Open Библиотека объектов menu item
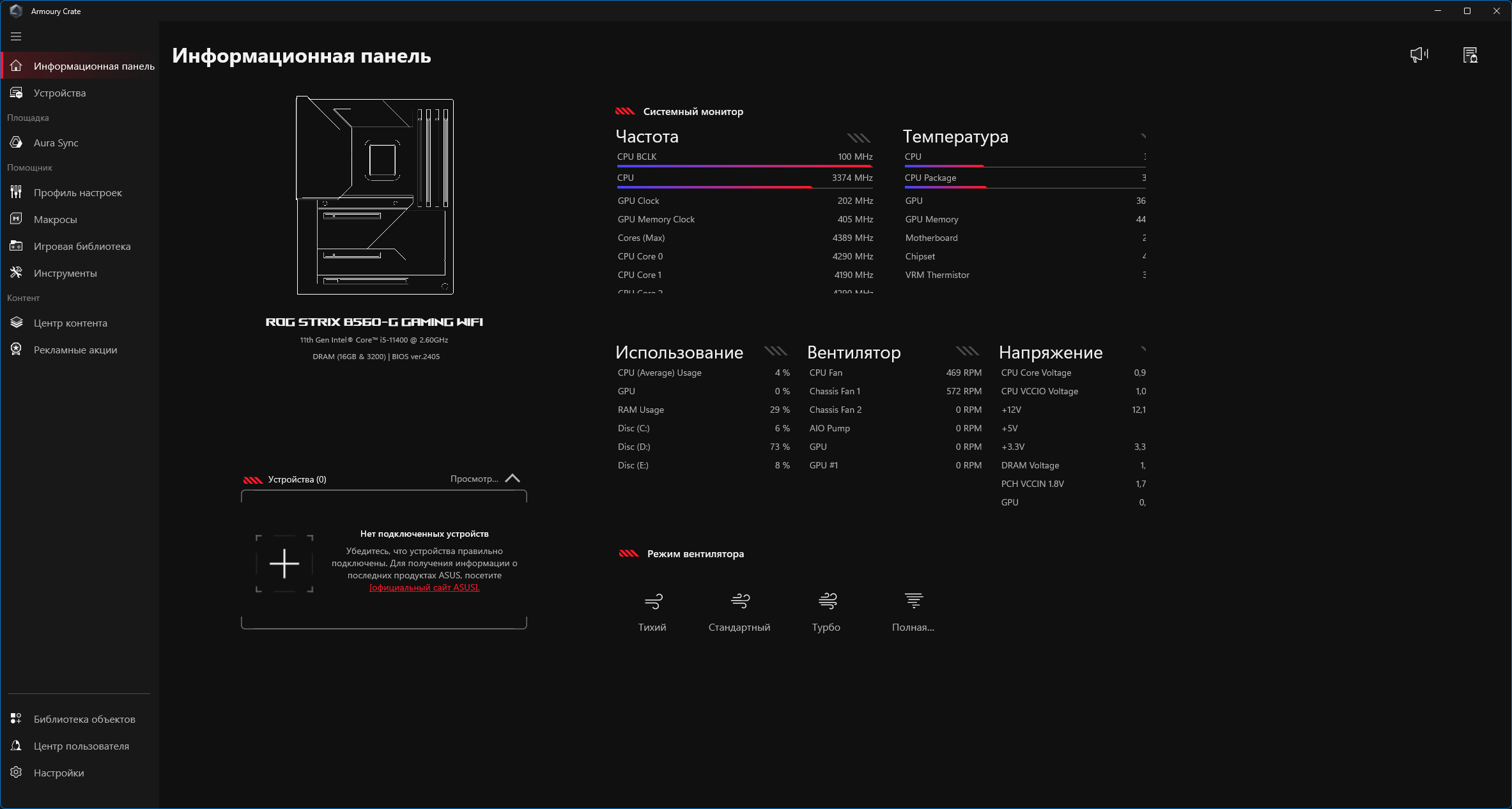This screenshot has width=1512, height=809. pyautogui.click(x=81, y=719)
